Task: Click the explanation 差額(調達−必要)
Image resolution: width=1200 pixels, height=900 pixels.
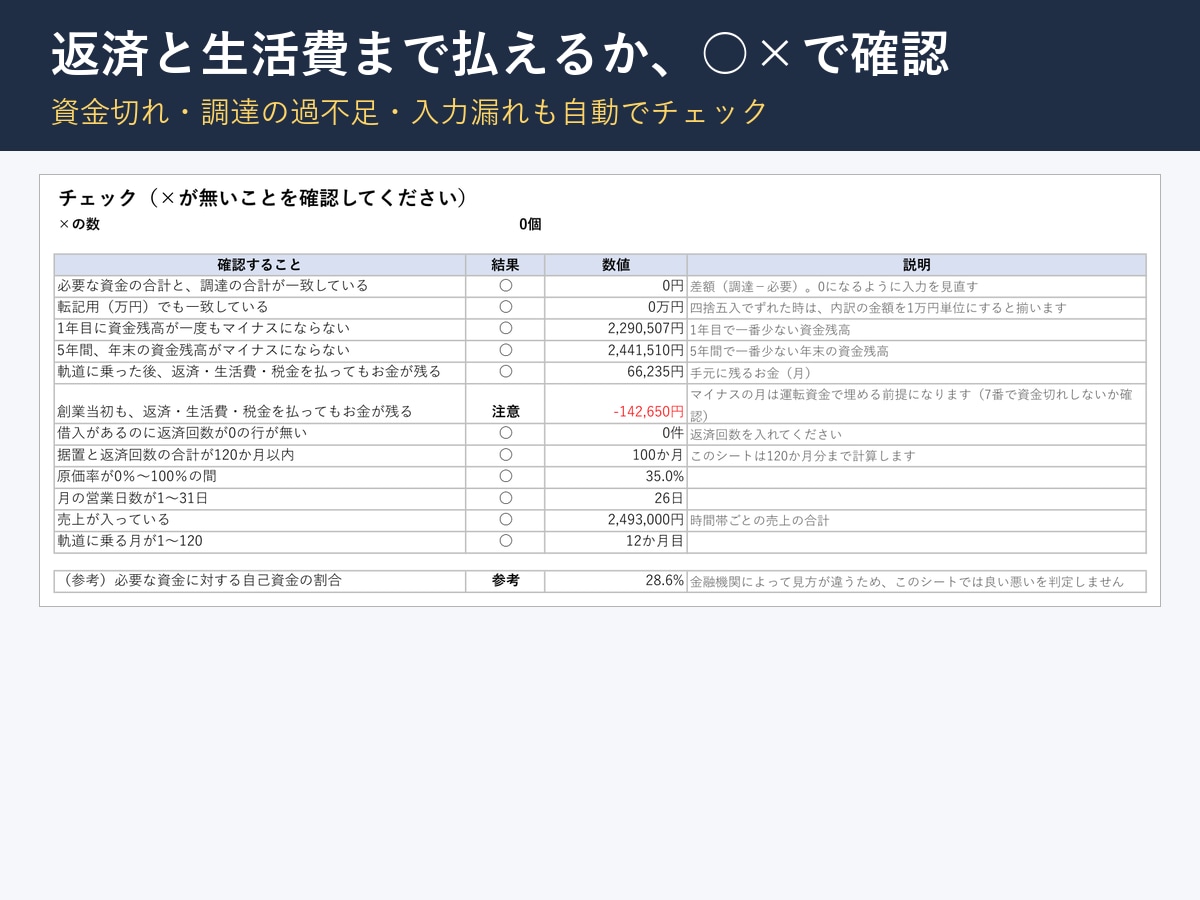Action: [x=746, y=287]
